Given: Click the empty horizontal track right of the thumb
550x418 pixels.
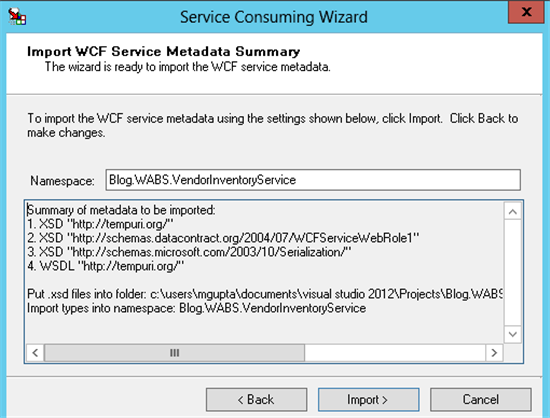Looking at the screenshot, I should point(395,352).
